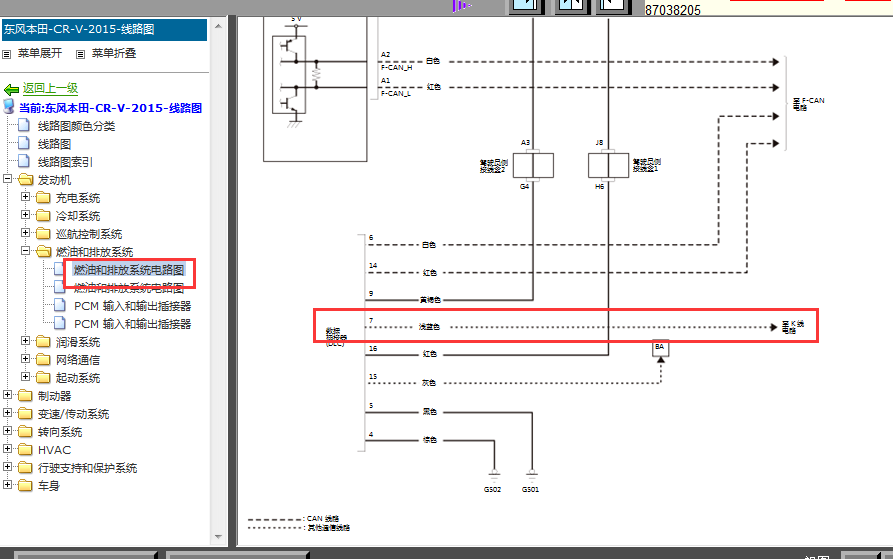
Task: Click the green back arrow icon
Action: point(11,89)
